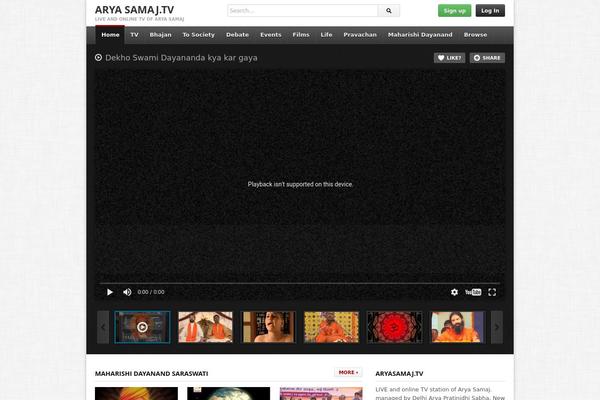Select the currently playing carousel thumbnail
The width and height of the screenshot is (600, 400).
tap(142, 327)
